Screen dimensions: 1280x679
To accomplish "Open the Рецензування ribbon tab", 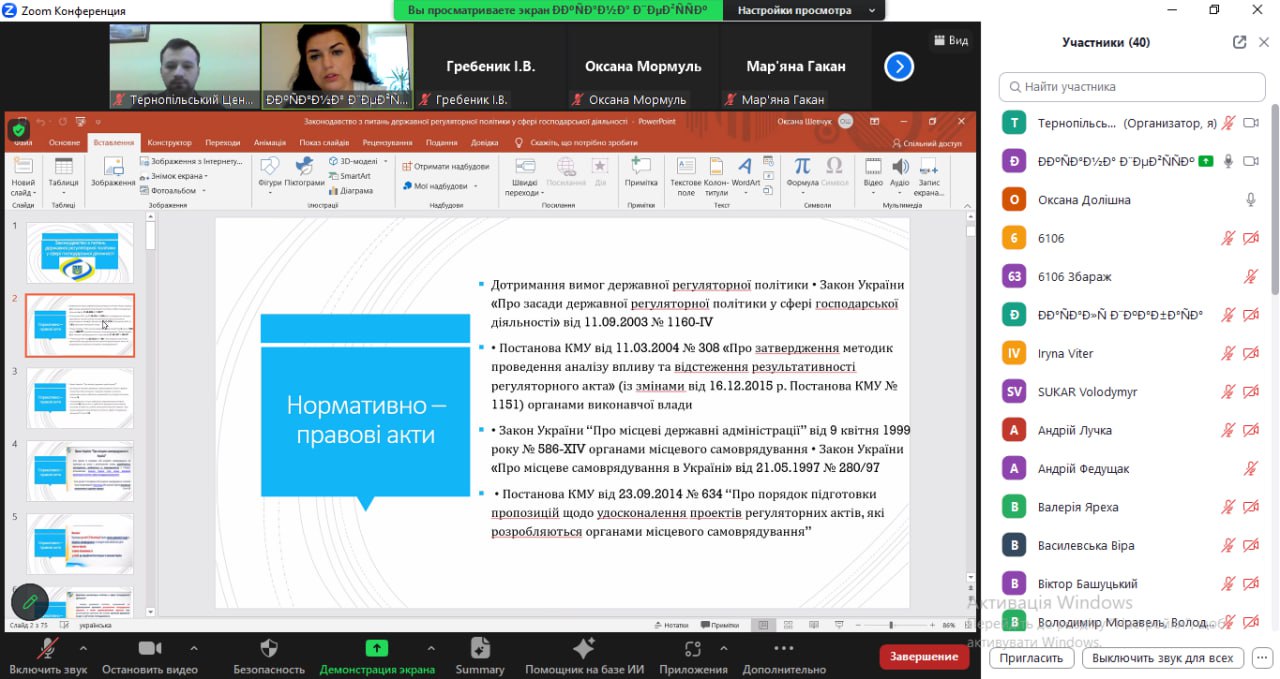I will 387,143.
